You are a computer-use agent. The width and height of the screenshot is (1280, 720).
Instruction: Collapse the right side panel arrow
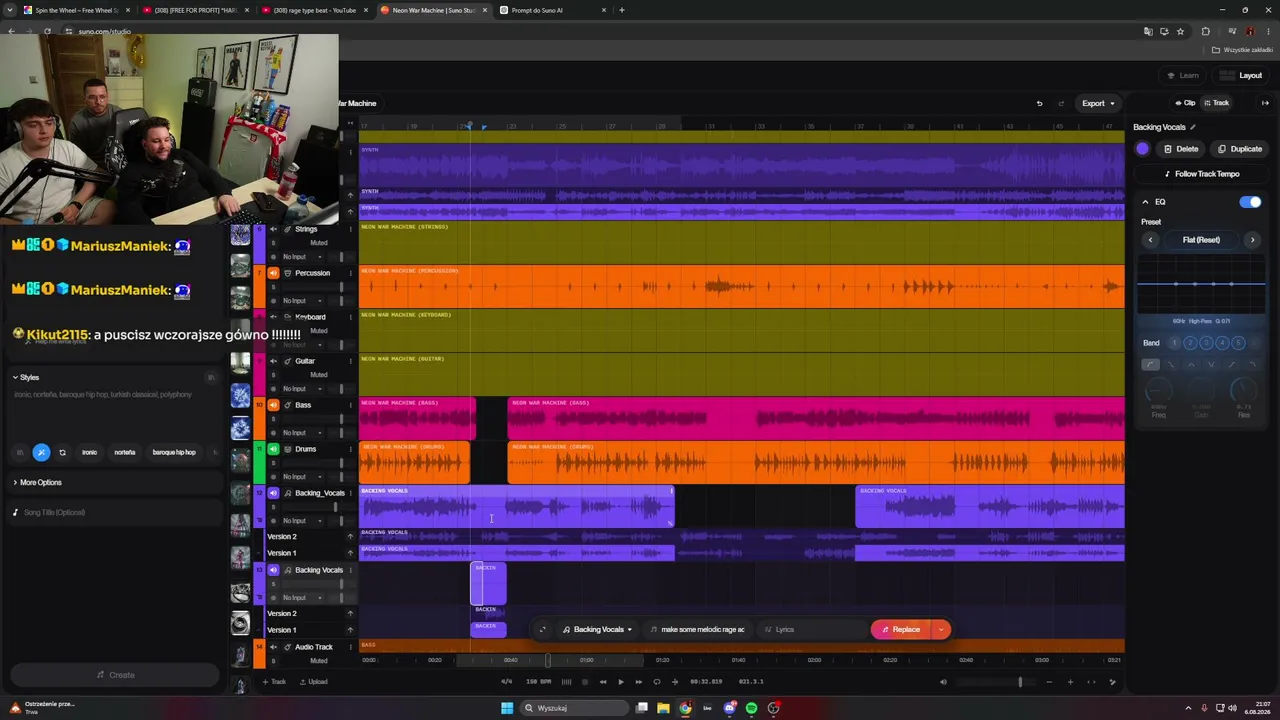1265,103
